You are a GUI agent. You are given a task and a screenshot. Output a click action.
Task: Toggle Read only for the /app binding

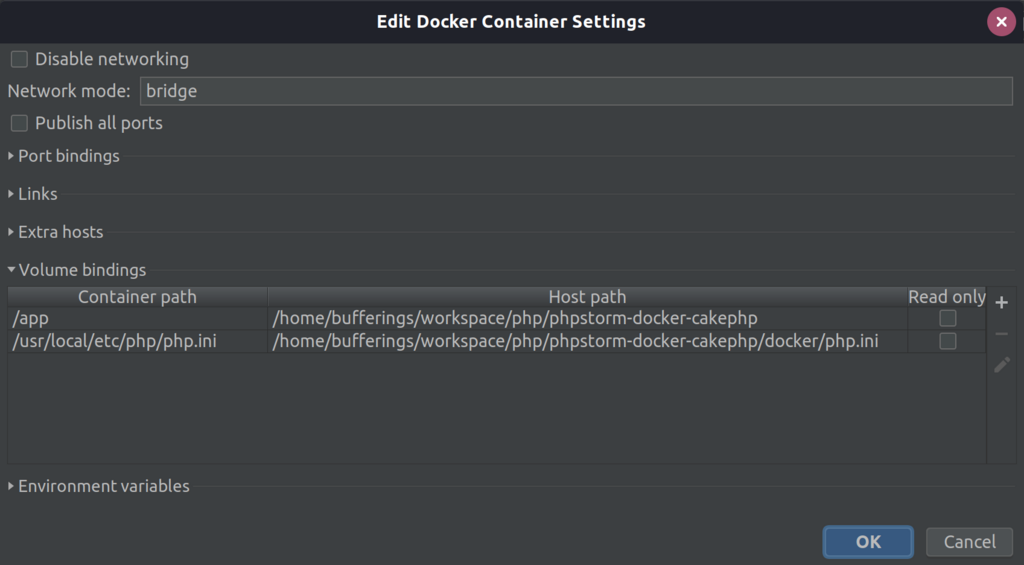(x=947, y=319)
